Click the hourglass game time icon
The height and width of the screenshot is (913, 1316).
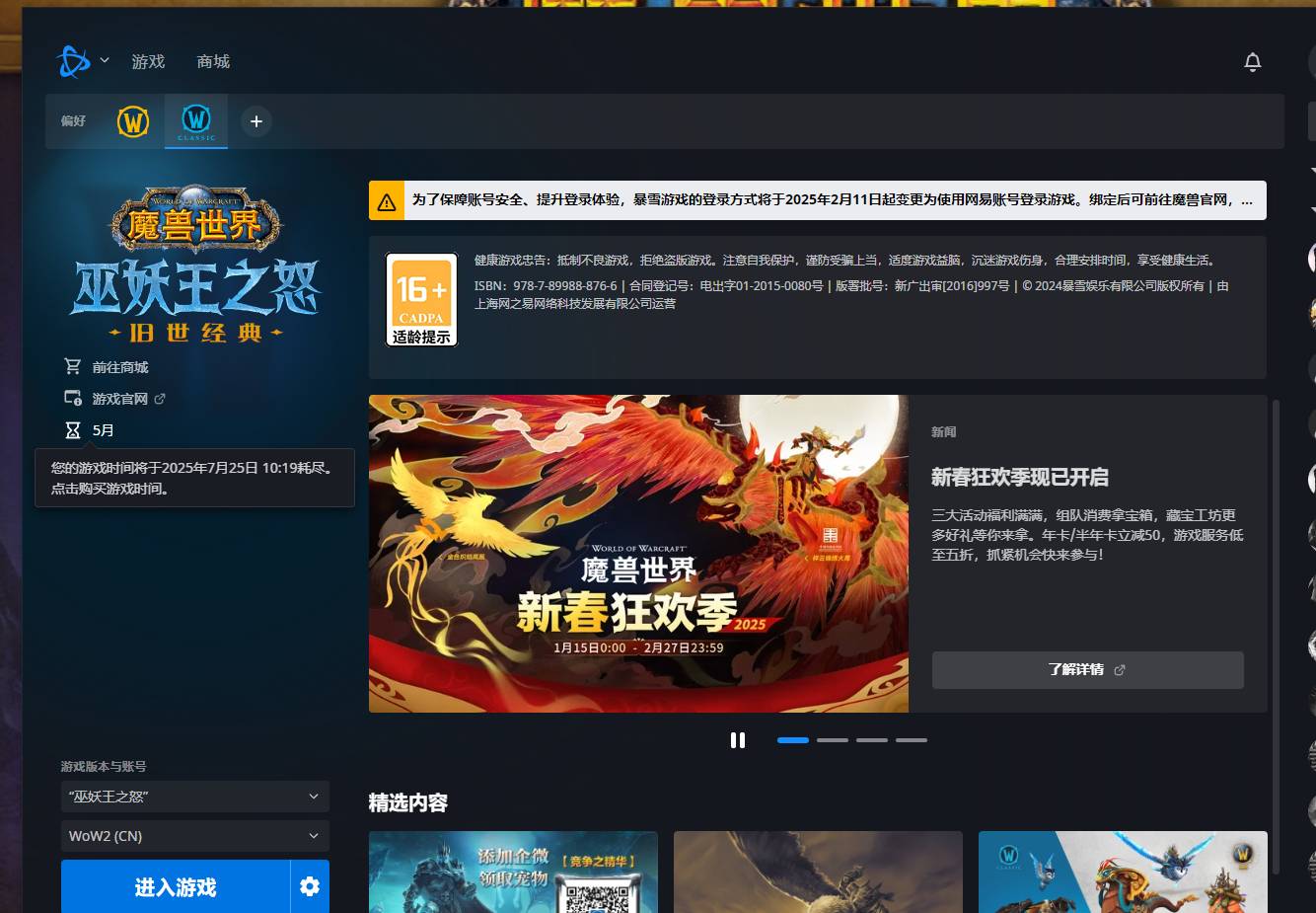coord(73,430)
